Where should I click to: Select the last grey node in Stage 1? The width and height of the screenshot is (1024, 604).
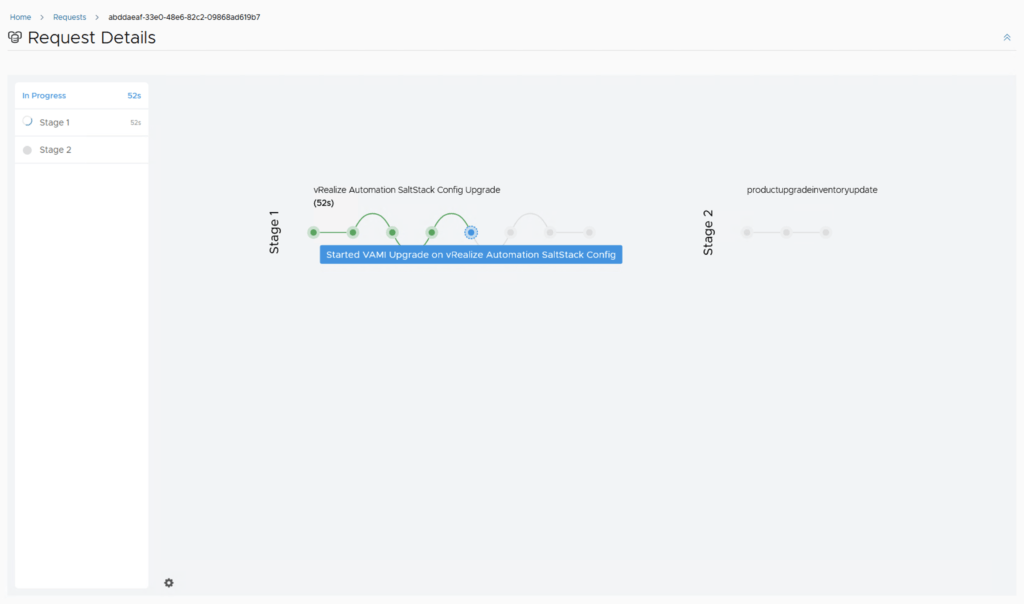point(589,232)
